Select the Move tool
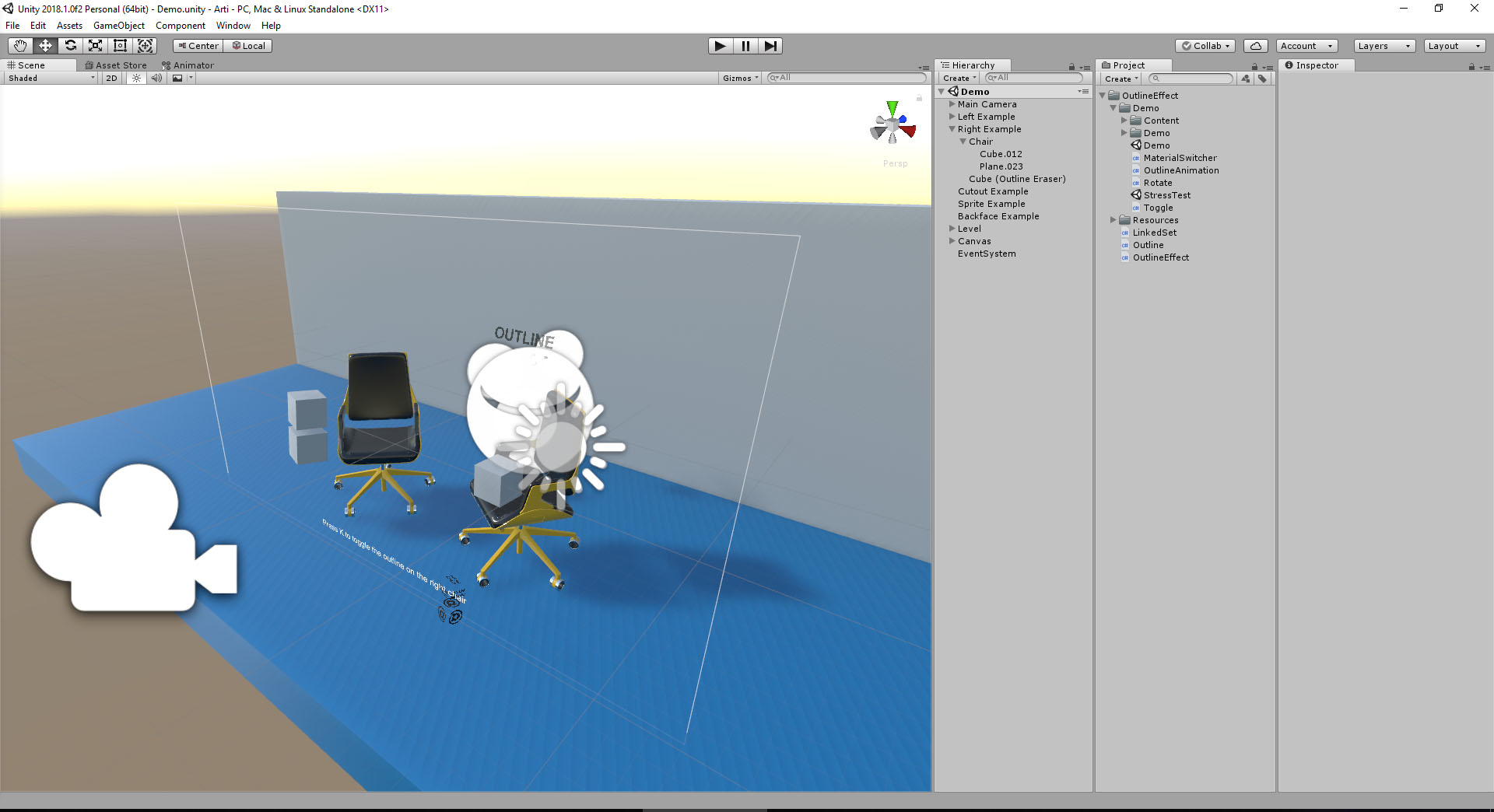 point(45,46)
